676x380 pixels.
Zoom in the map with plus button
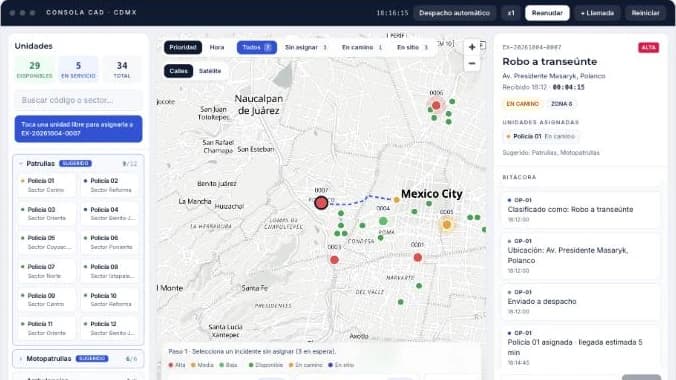[472, 47]
